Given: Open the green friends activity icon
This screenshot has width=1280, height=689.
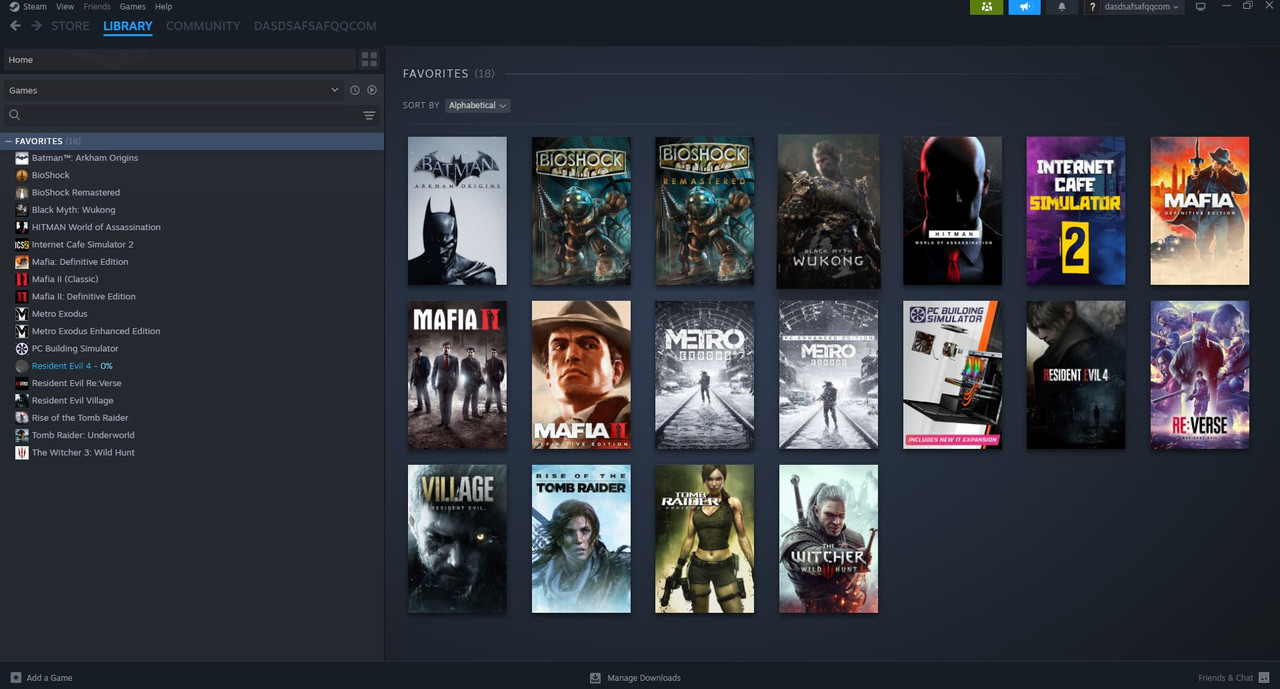Looking at the screenshot, I should coord(986,7).
